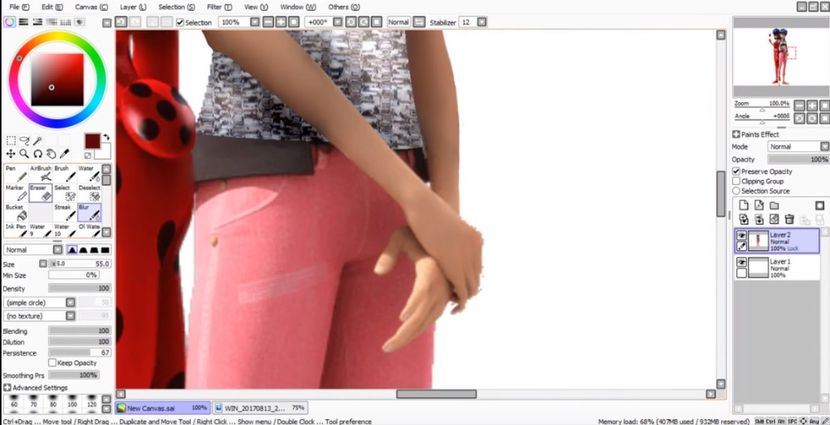Screen dimensions: 830x425
Task: Select the Marker tool
Action: click(14, 192)
